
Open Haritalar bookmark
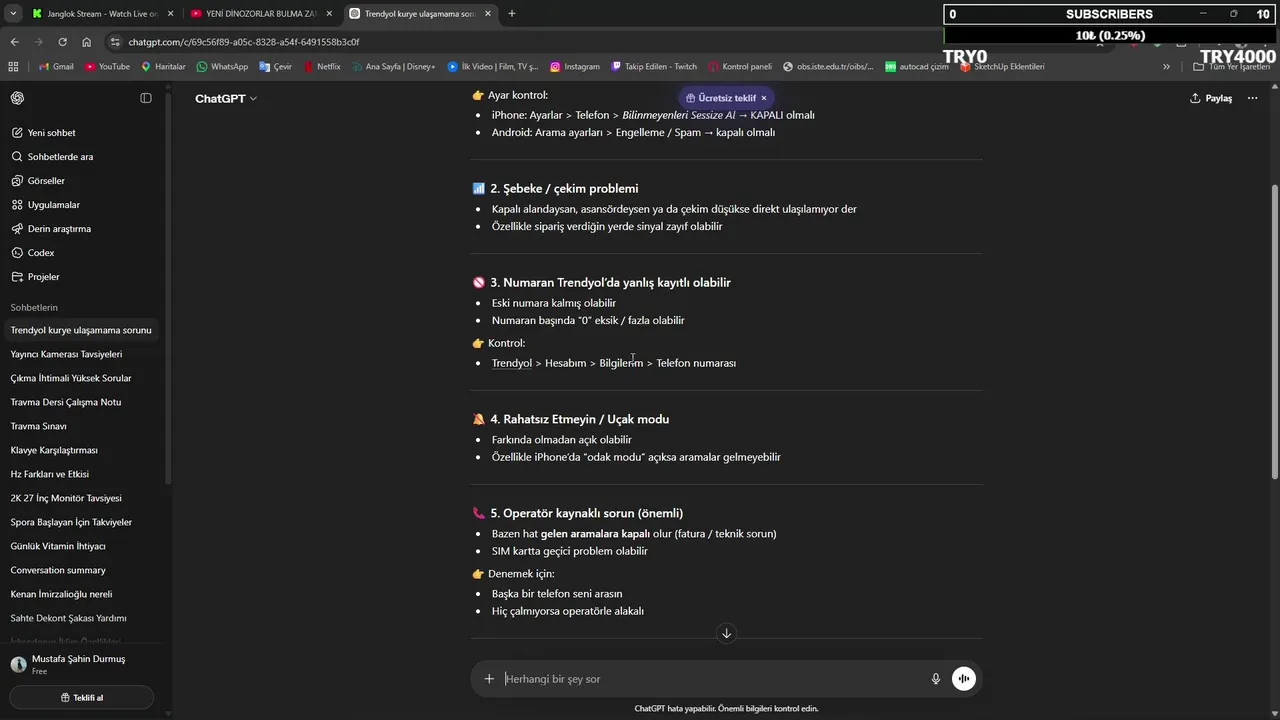tap(163, 67)
